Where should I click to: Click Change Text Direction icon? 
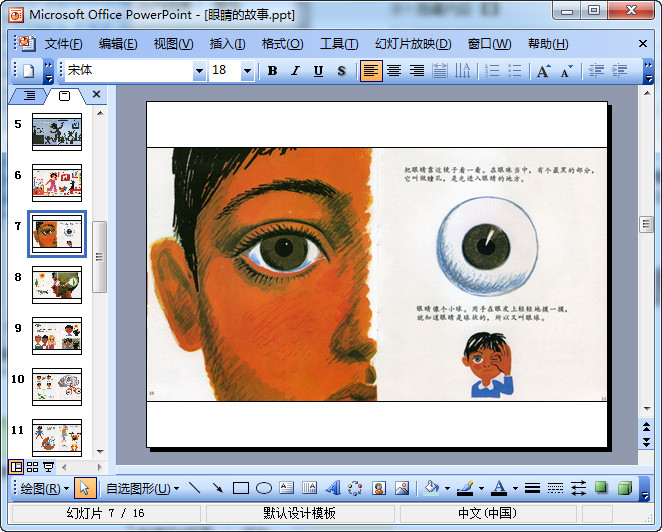pos(462,71)
